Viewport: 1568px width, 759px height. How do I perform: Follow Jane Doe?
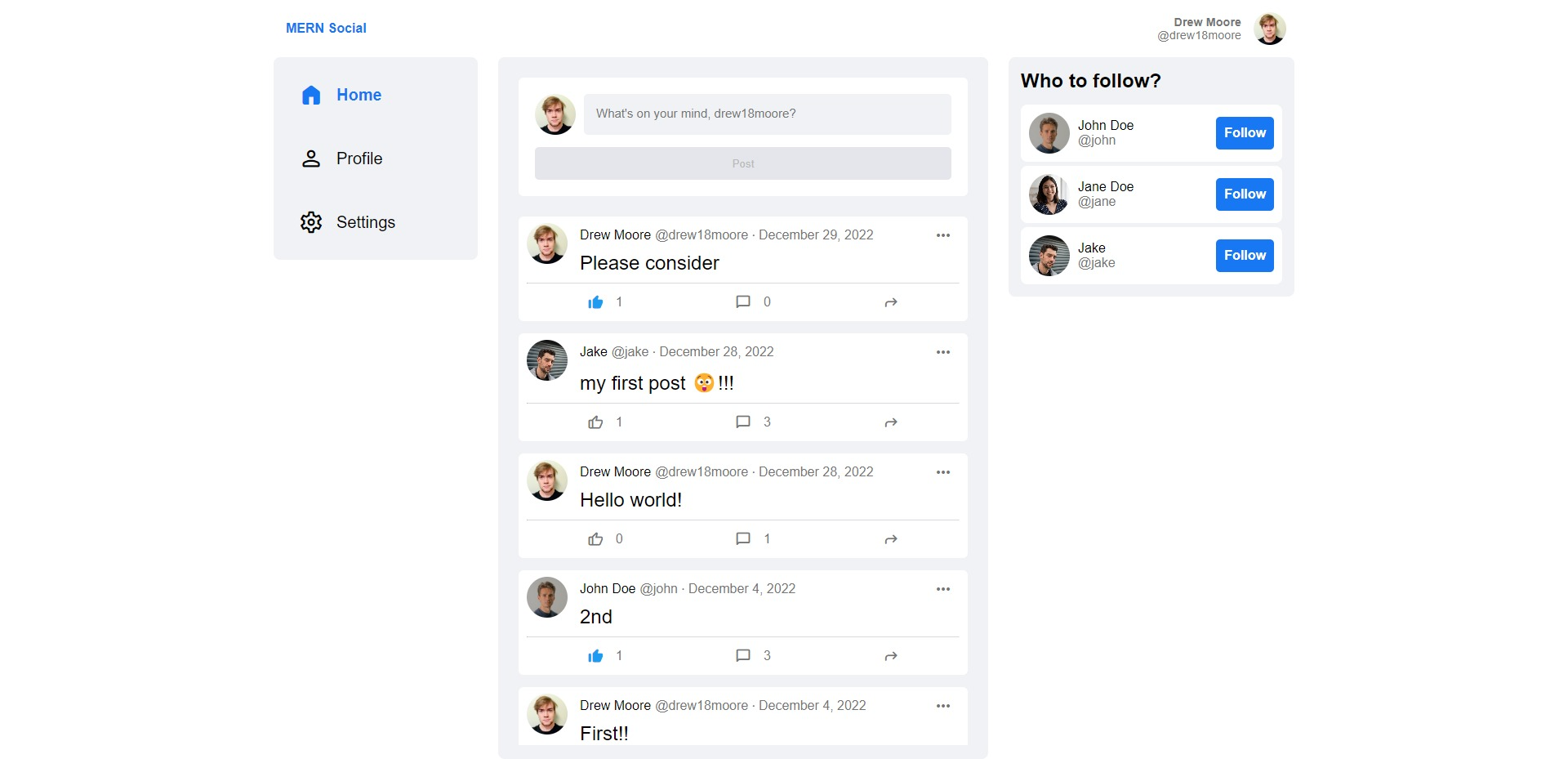[x=1245, y=194]
